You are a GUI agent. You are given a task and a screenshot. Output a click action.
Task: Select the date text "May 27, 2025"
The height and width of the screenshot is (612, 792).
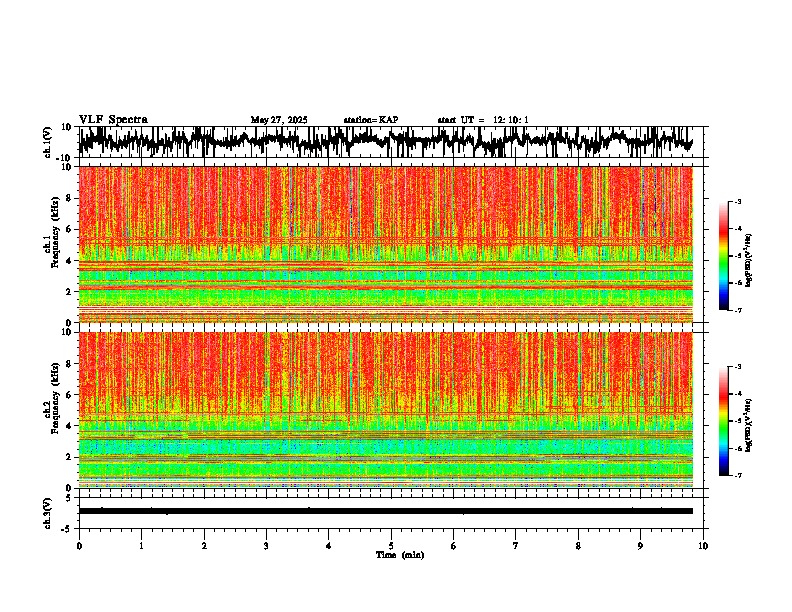coord(279,120)
